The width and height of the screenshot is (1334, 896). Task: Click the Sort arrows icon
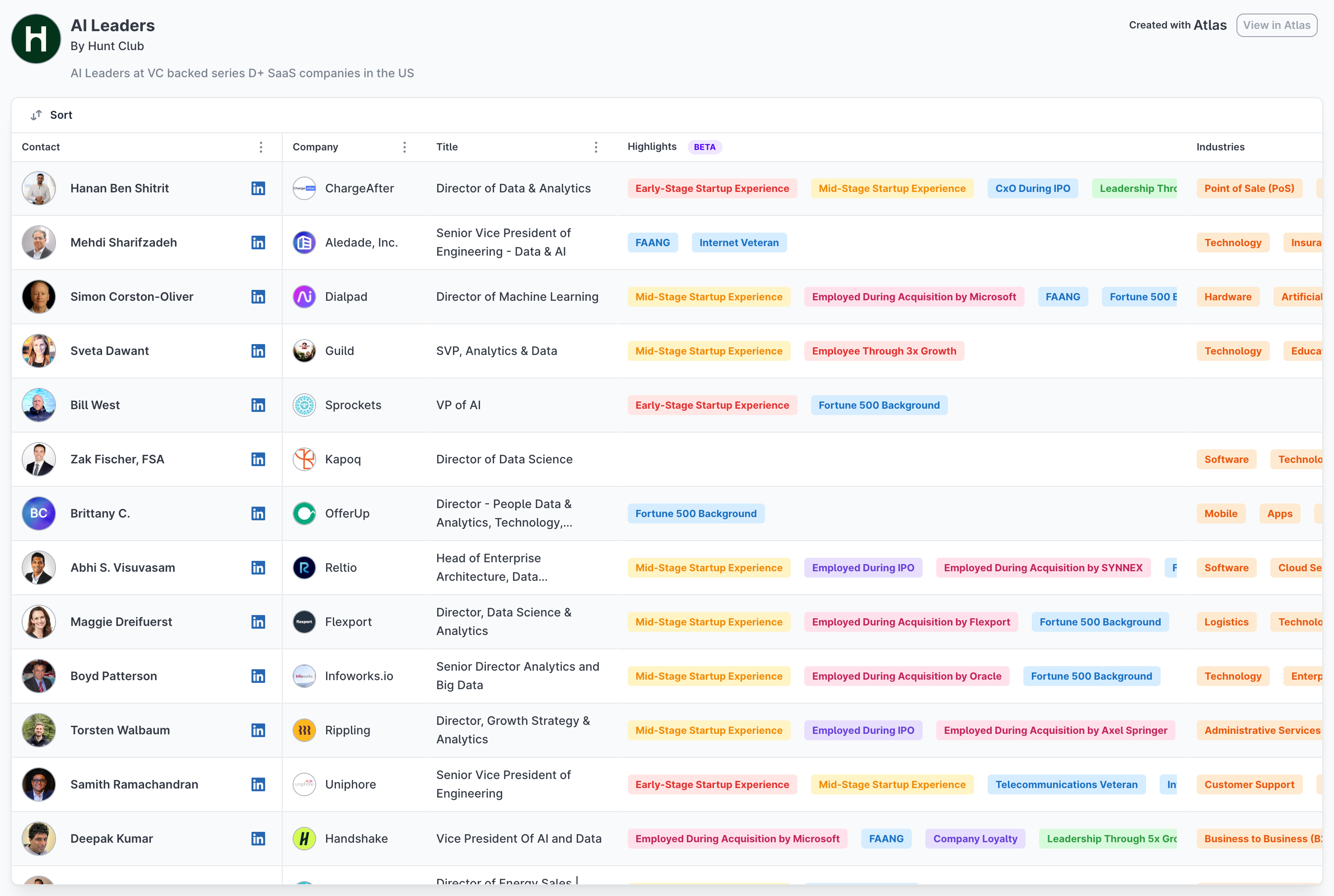pos(36,116)
